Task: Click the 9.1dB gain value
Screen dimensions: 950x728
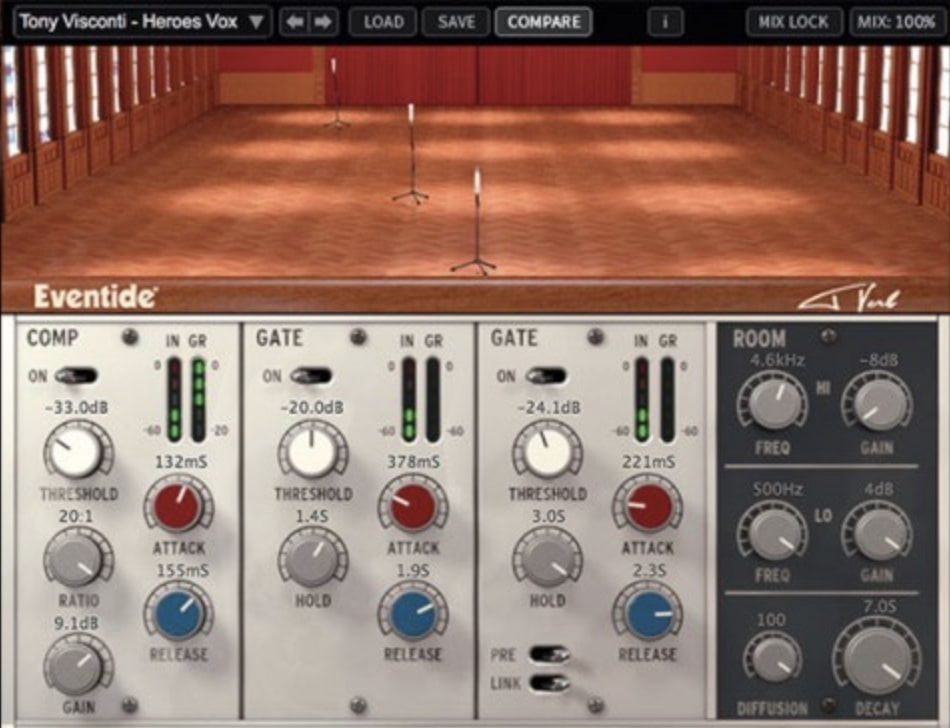Action: pos(76,623)
